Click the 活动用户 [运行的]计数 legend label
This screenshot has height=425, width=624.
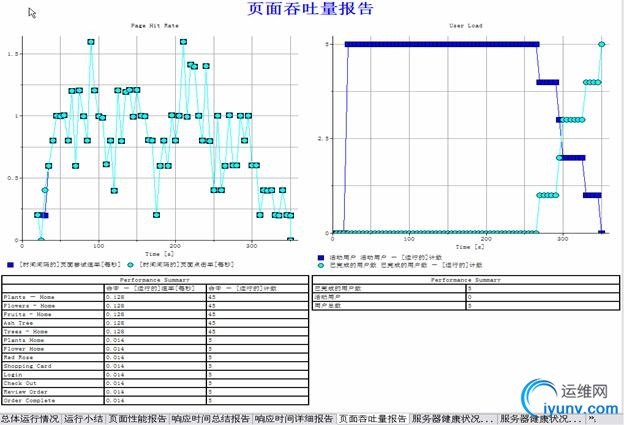tap(386, 257)
